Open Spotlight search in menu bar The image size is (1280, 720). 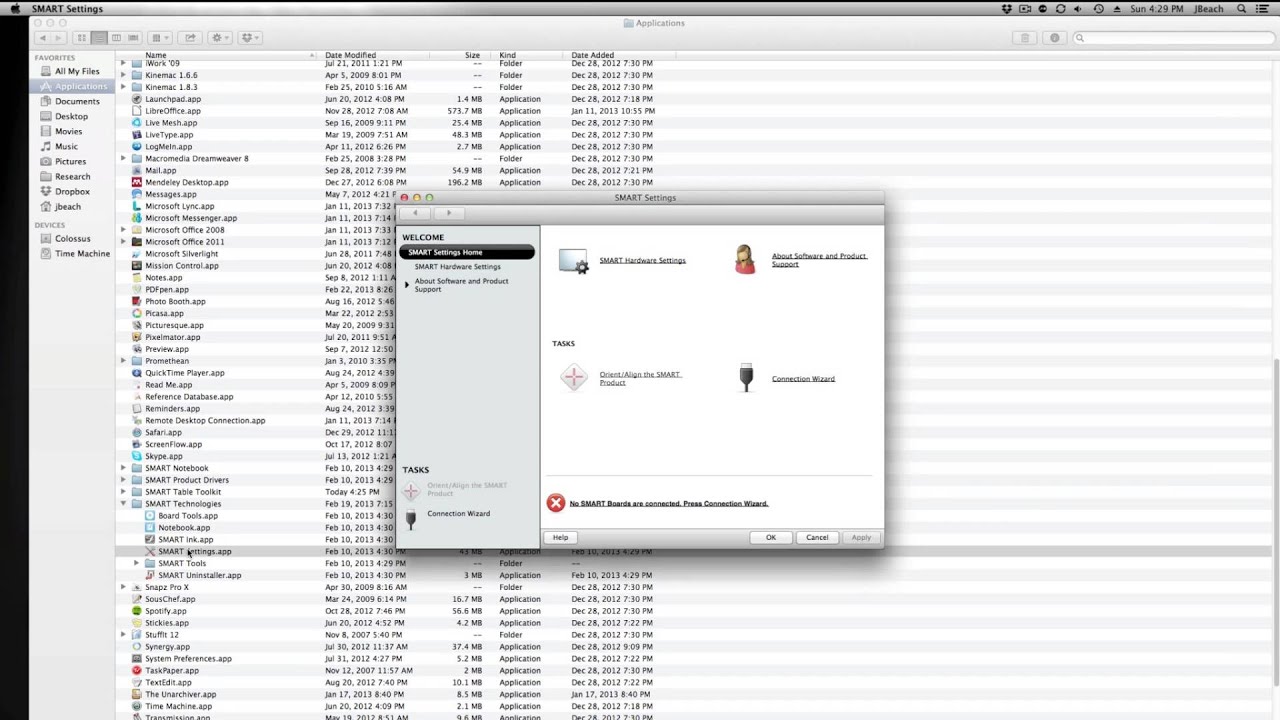1242,9
